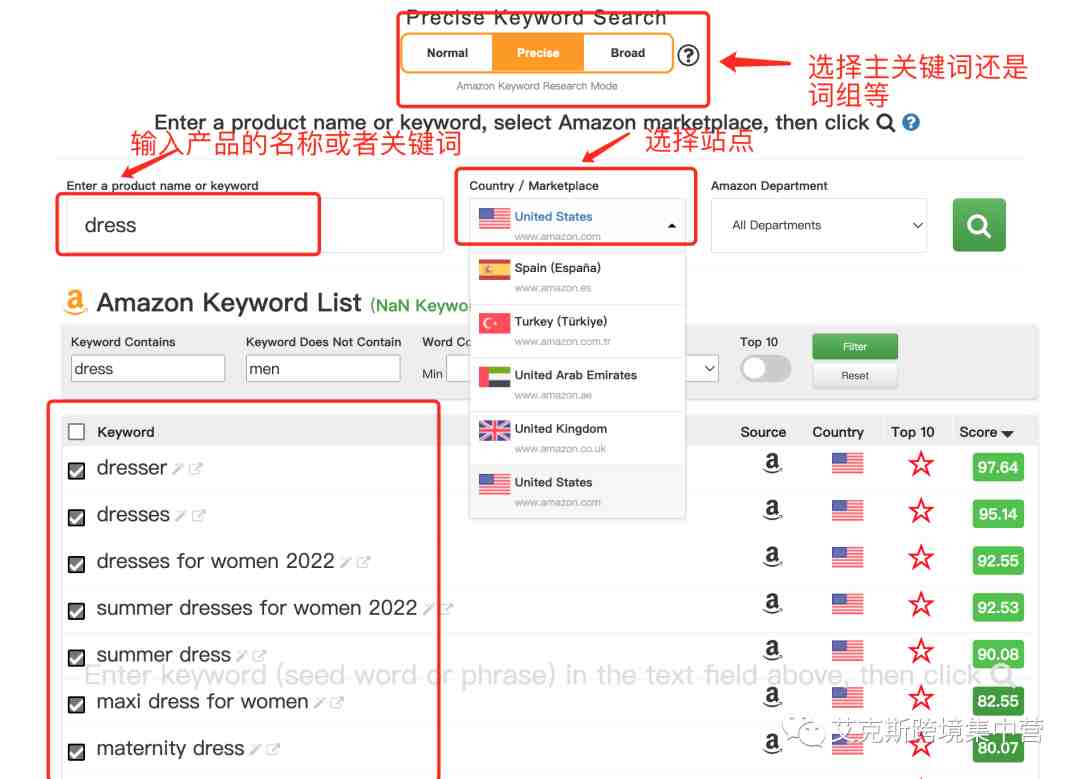Click pencil icon beside summer dress
The height and width of the screenshot is (779, 1080).
pos(242,656)
